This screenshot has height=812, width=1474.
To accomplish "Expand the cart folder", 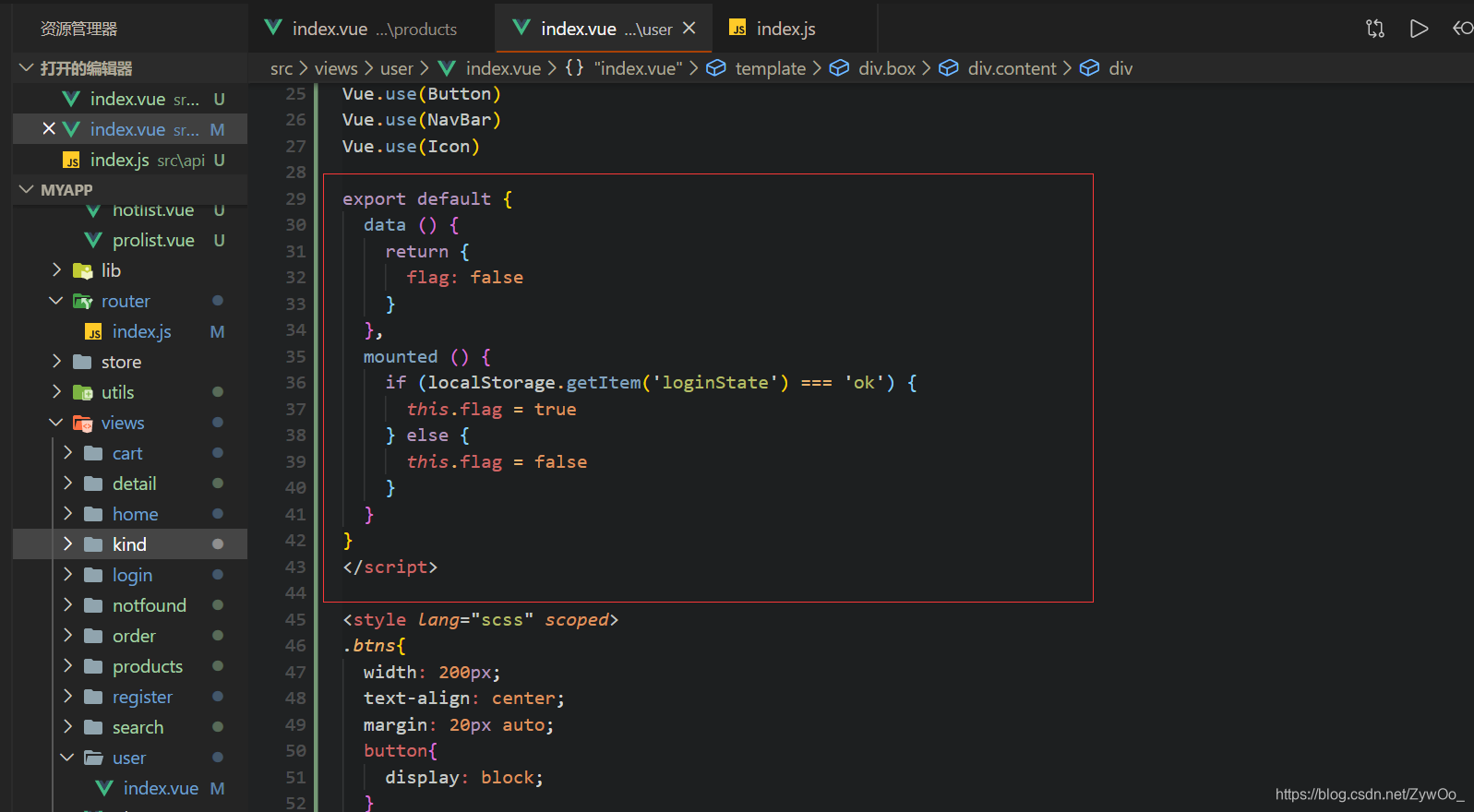I will point(68,453).
